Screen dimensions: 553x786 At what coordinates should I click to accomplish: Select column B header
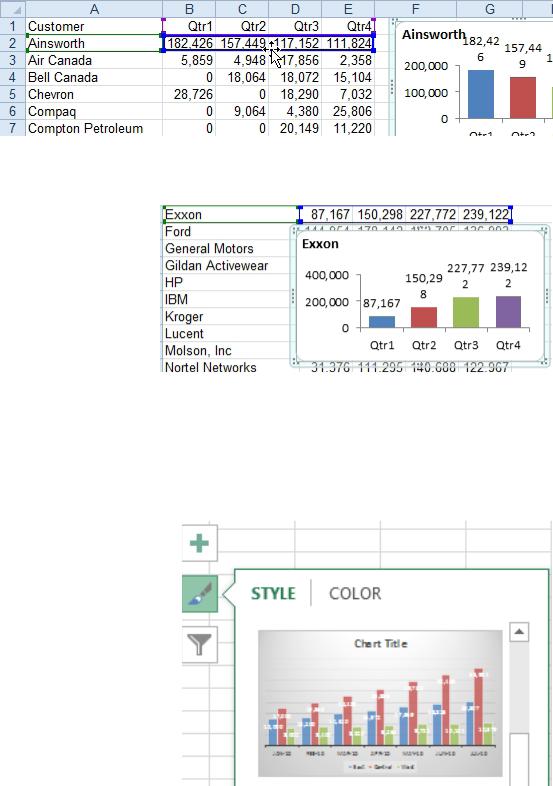pyautogui.click(x=189, y=9)
